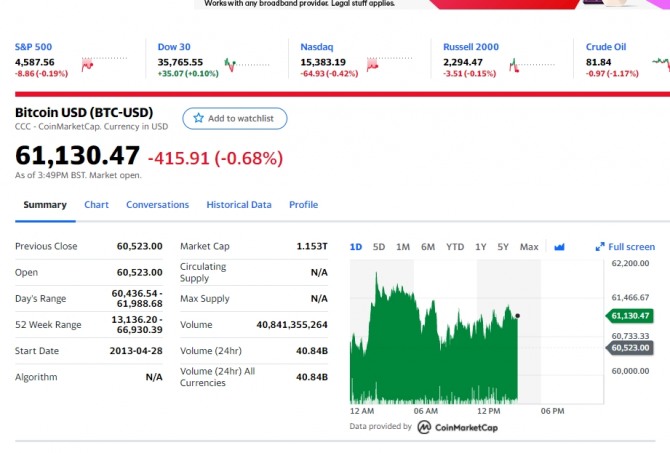Viewport: 670px width, 453px height.
Task: Click the chart type area icon
Action: click(559, 247)
